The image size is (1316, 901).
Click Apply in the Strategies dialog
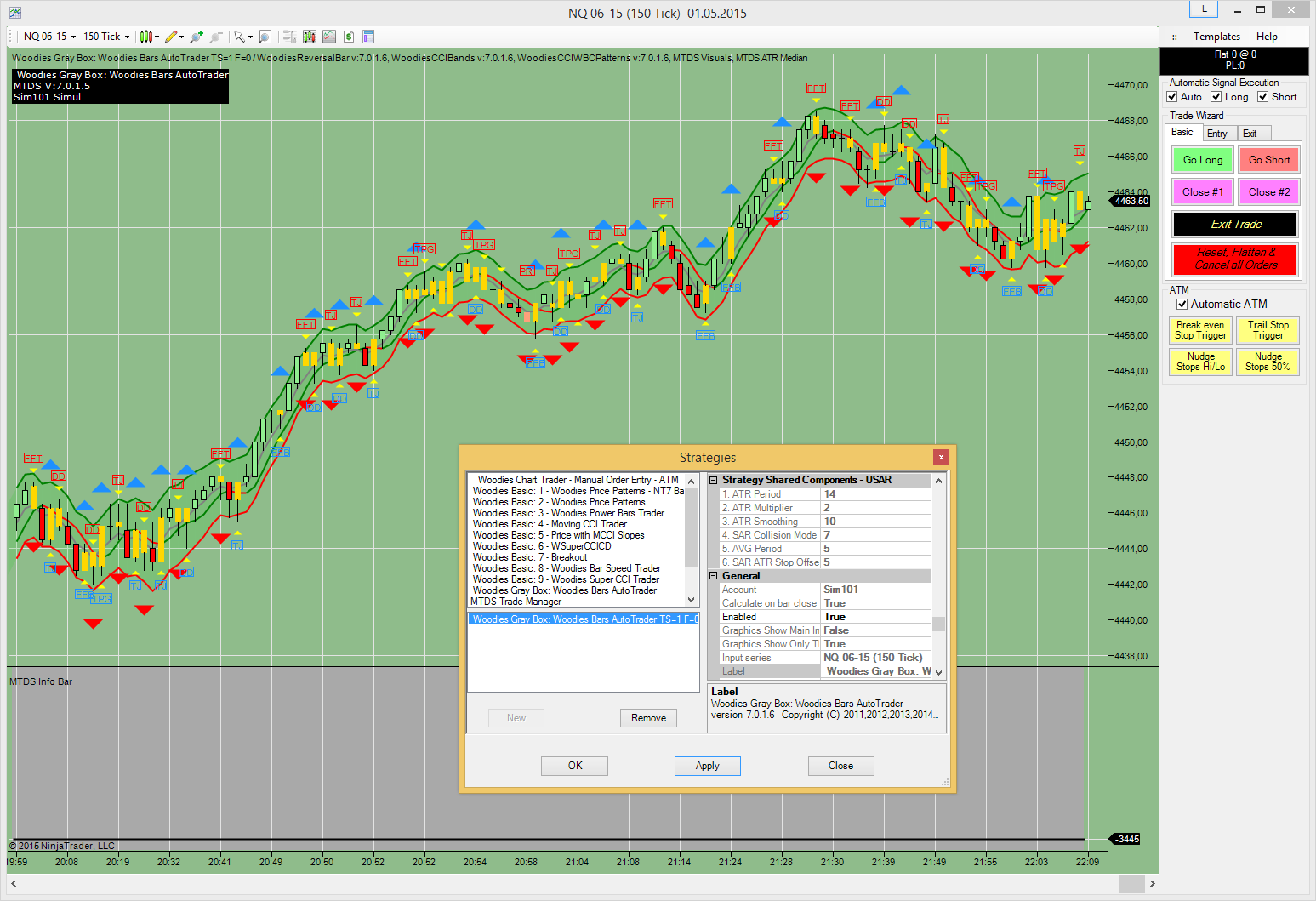click(x=707, y=766)
